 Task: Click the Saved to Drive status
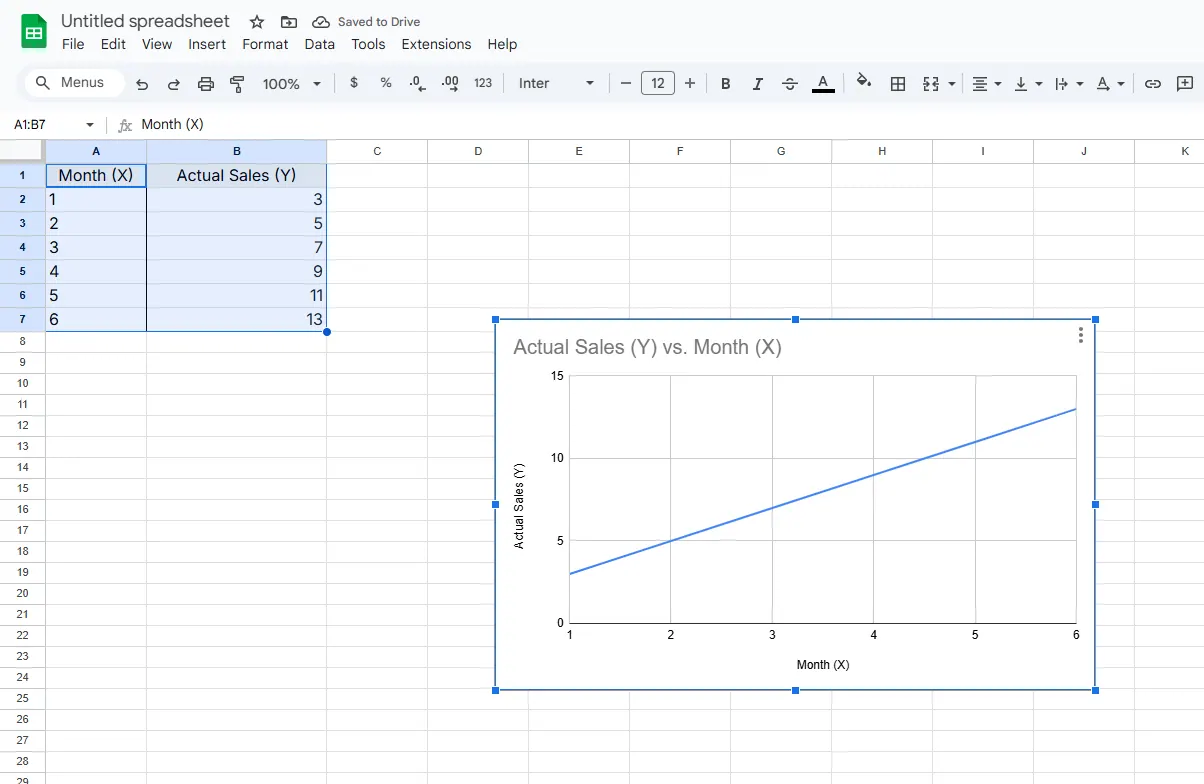point(367,22)
